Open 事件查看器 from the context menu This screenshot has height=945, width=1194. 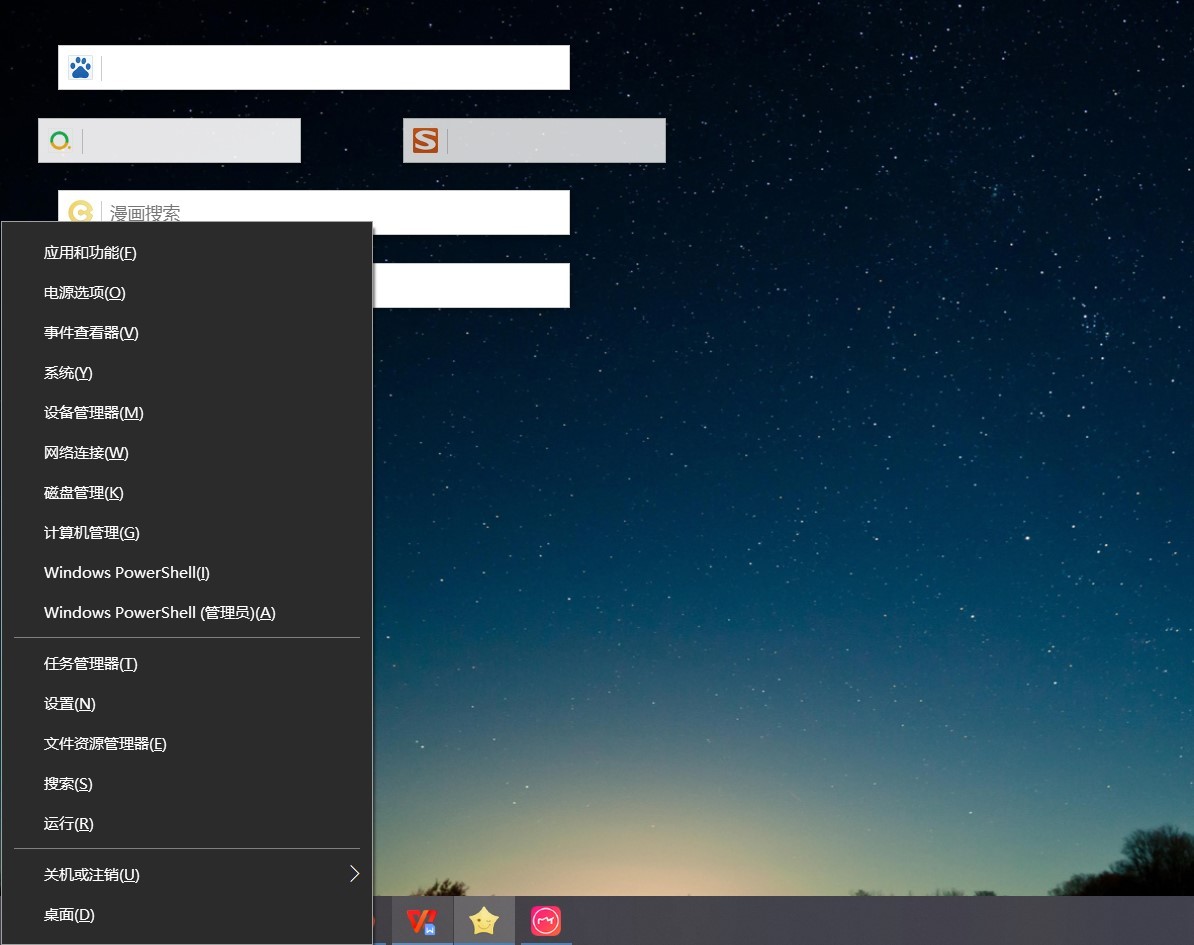91,333
